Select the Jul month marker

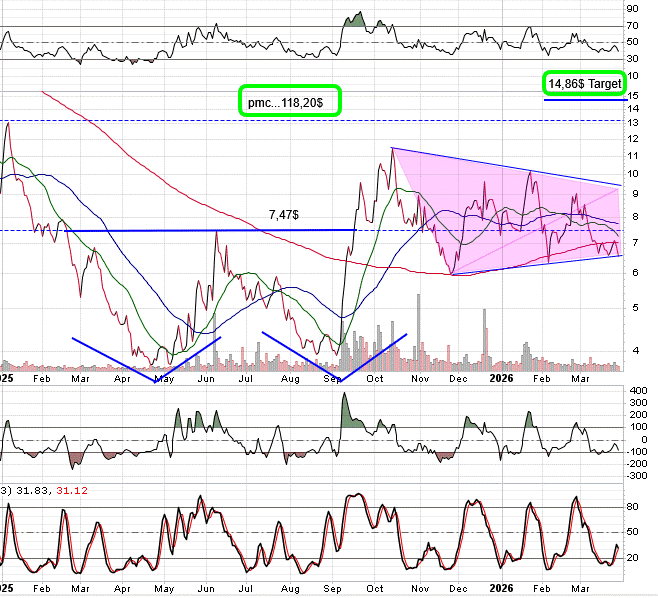coord(248,380)
